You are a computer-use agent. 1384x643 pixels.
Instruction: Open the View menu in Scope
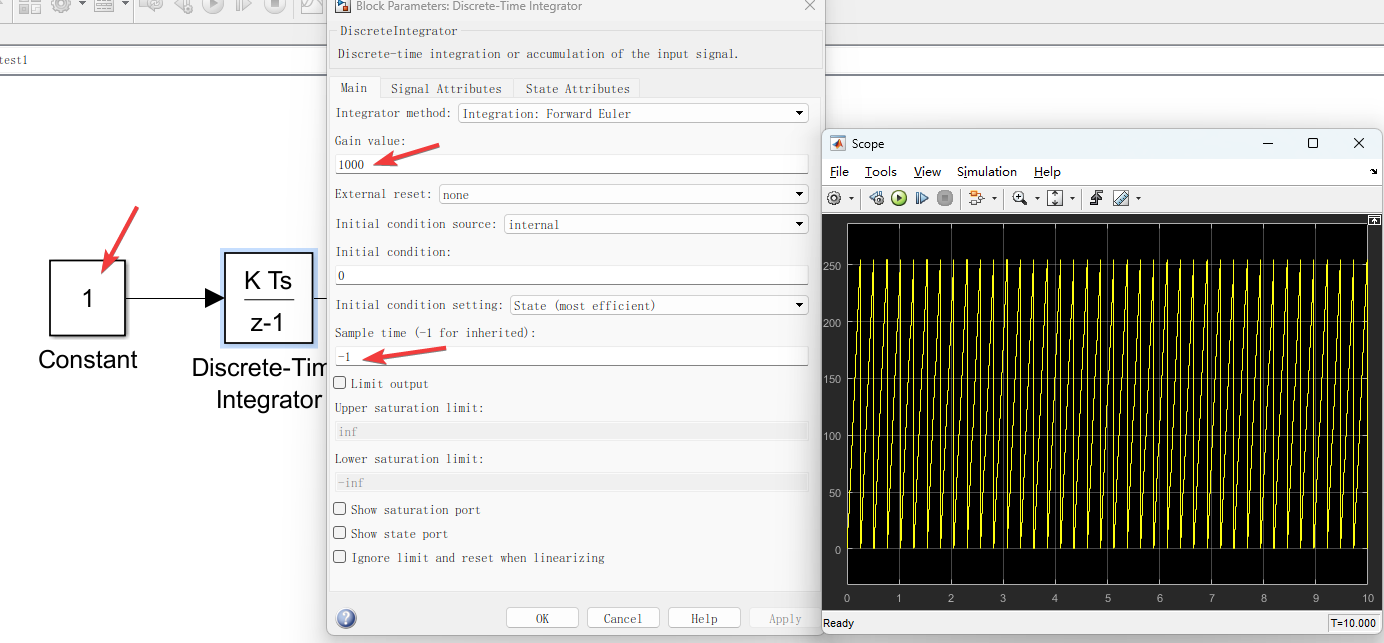pos(927,172)
